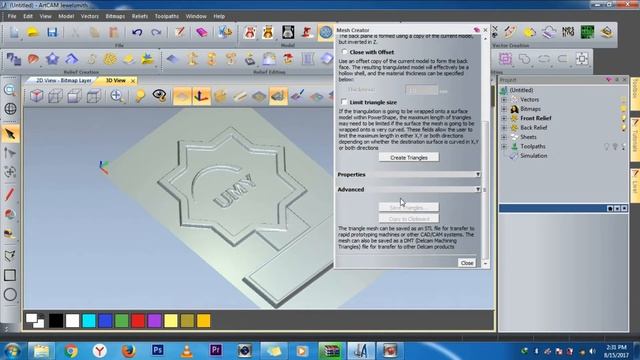Image resolution: width=640 pixels, height=360 pixels.
Task: Select Close with Offset radio button
Action: click(x=345, y=52)
